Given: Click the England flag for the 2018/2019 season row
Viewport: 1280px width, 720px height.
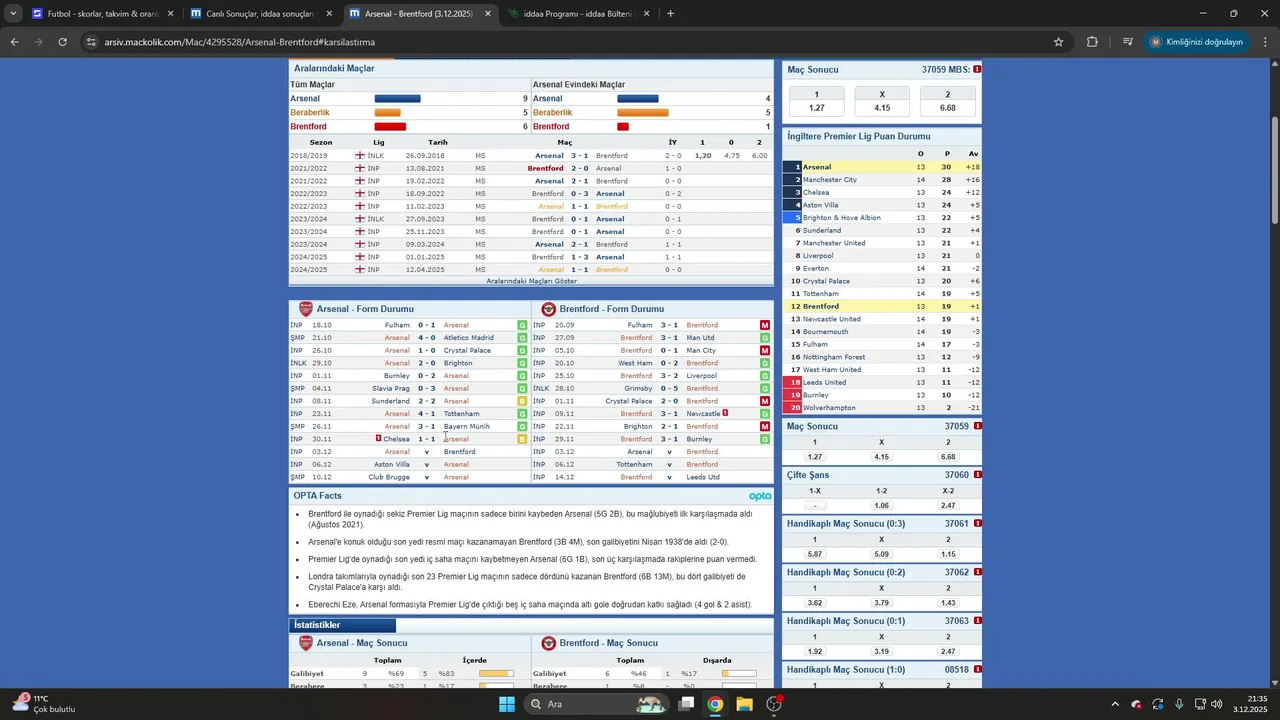Looking at the screenshot, I should [360, 156].
